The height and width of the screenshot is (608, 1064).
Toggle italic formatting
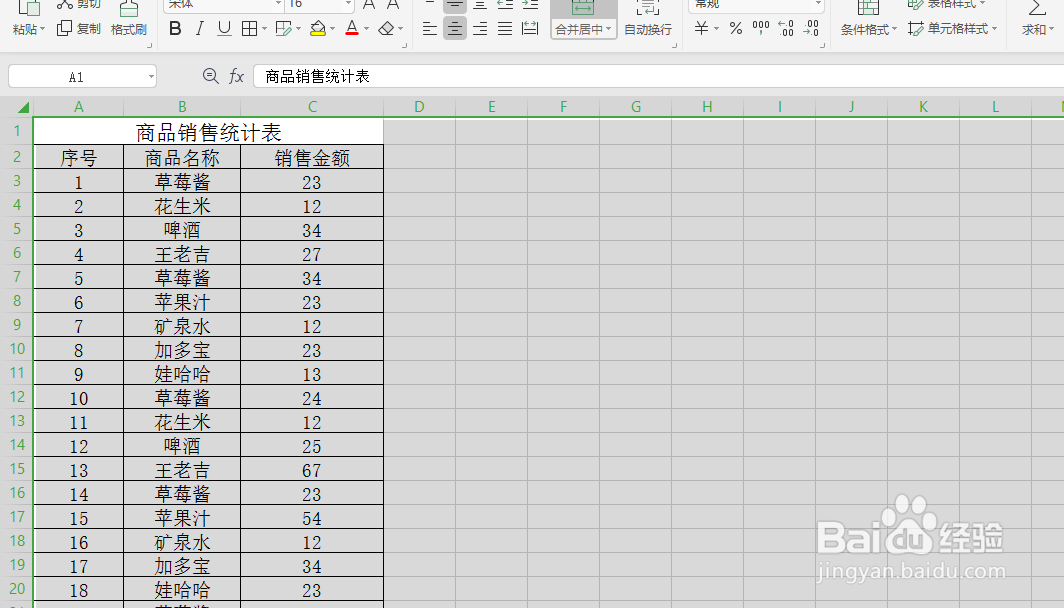pyautogui.click(x=200, y=28)
